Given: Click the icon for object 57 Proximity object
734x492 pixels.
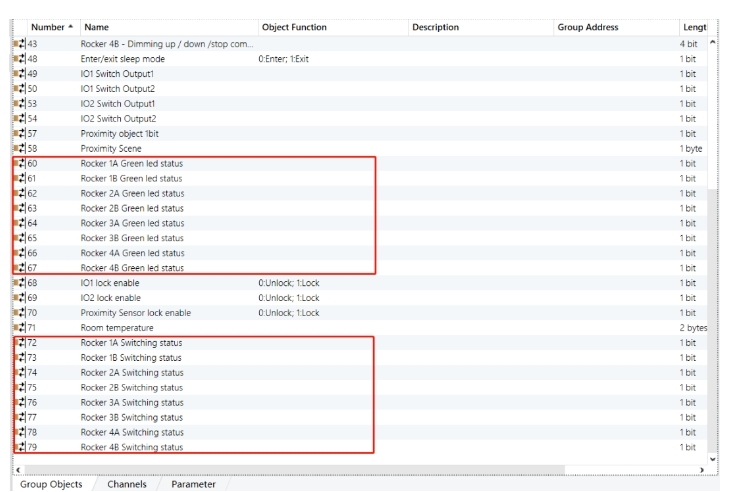Looking at the screenshot, I should tap(19, 134).
